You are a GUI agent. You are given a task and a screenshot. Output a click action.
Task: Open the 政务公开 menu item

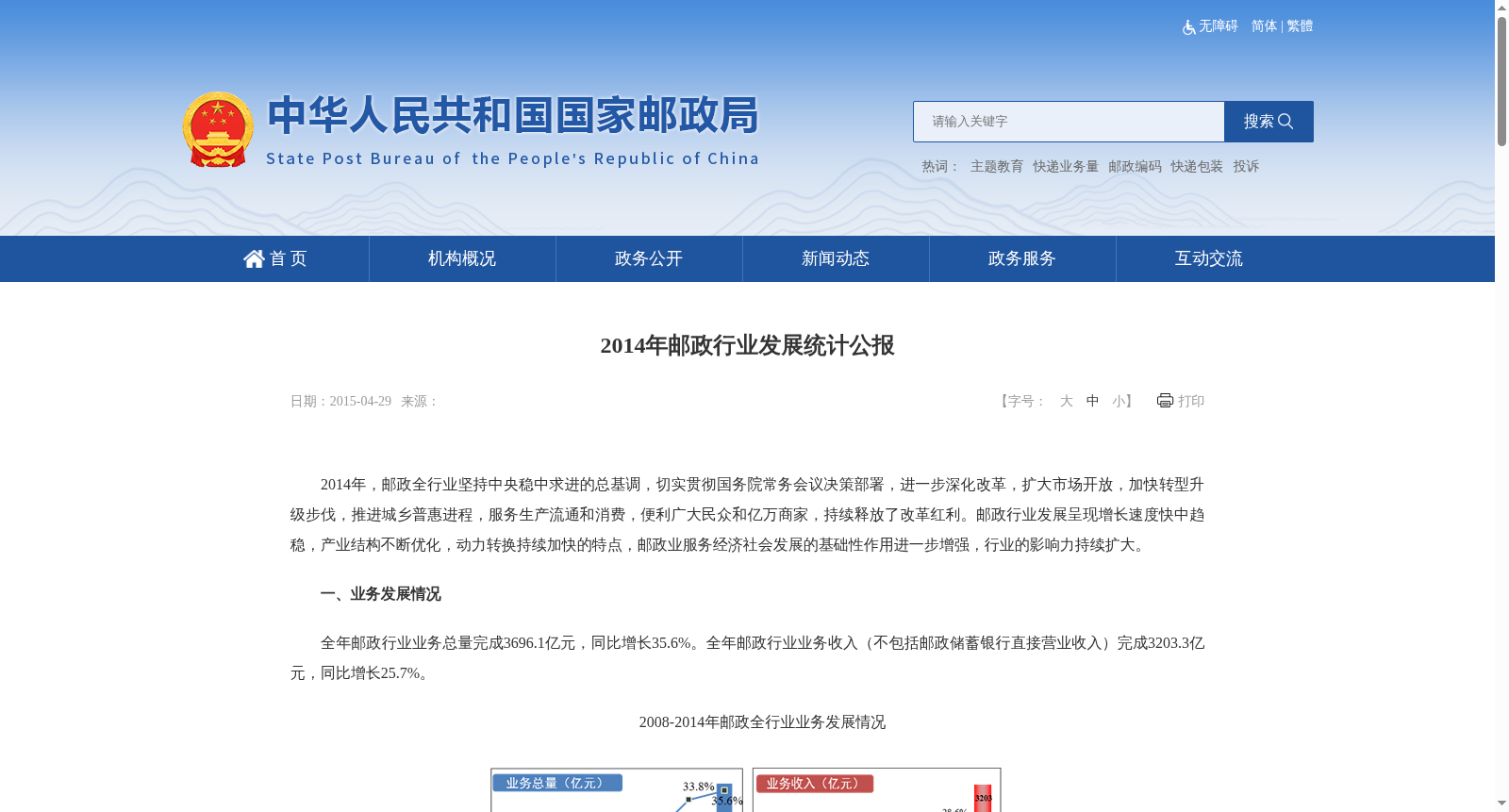[649, 258]
